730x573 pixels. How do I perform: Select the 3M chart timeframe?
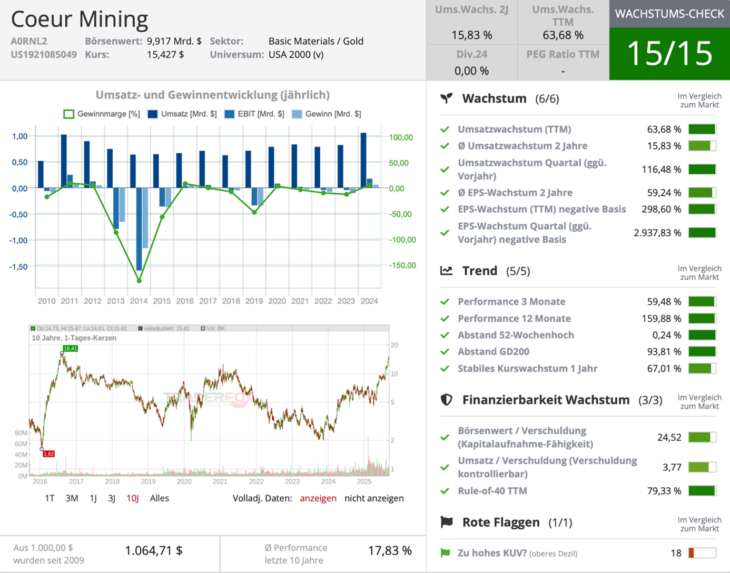click(x=72, y=498)
